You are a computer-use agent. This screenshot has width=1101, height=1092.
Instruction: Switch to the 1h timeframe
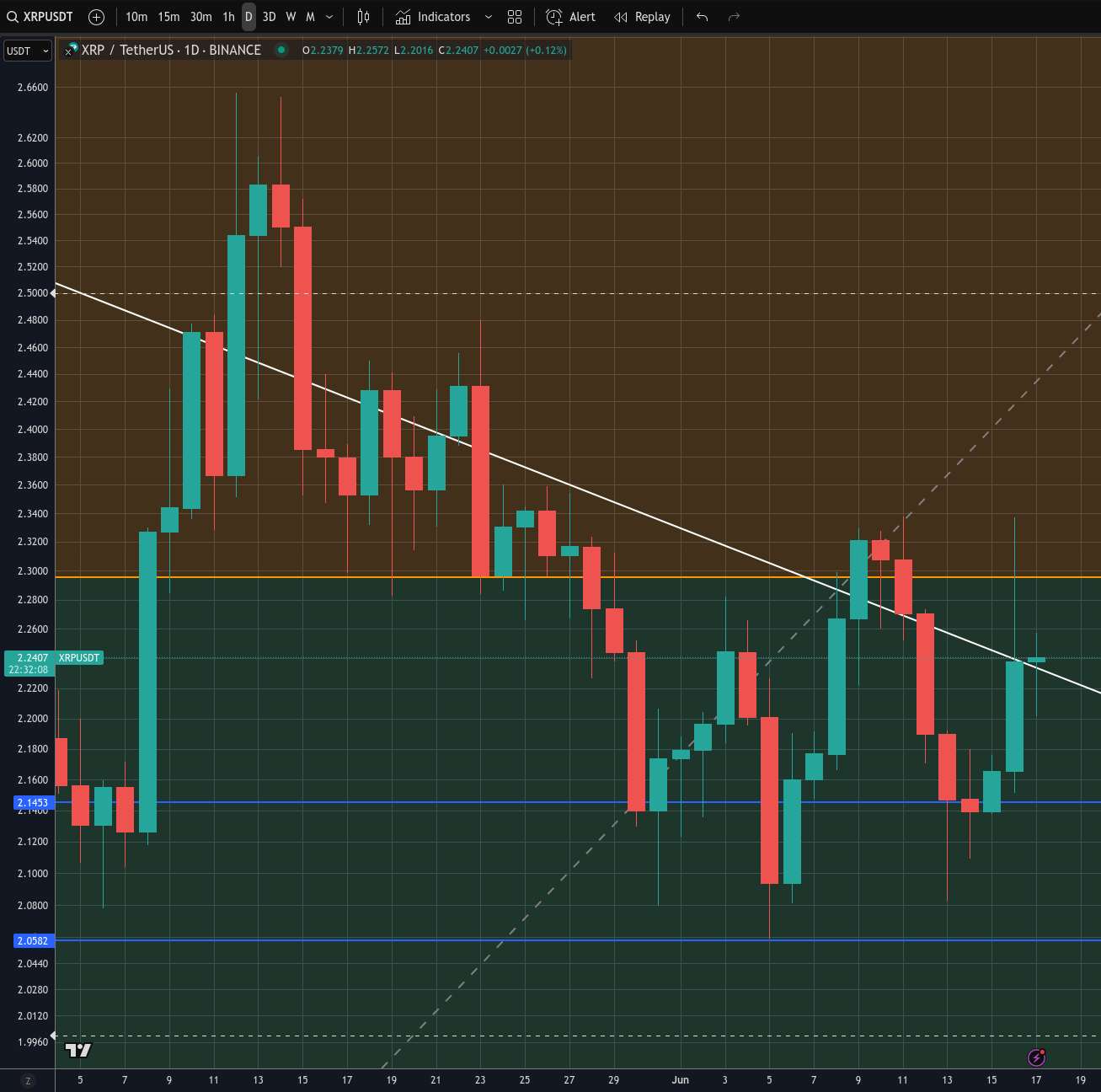pos(229,17)
